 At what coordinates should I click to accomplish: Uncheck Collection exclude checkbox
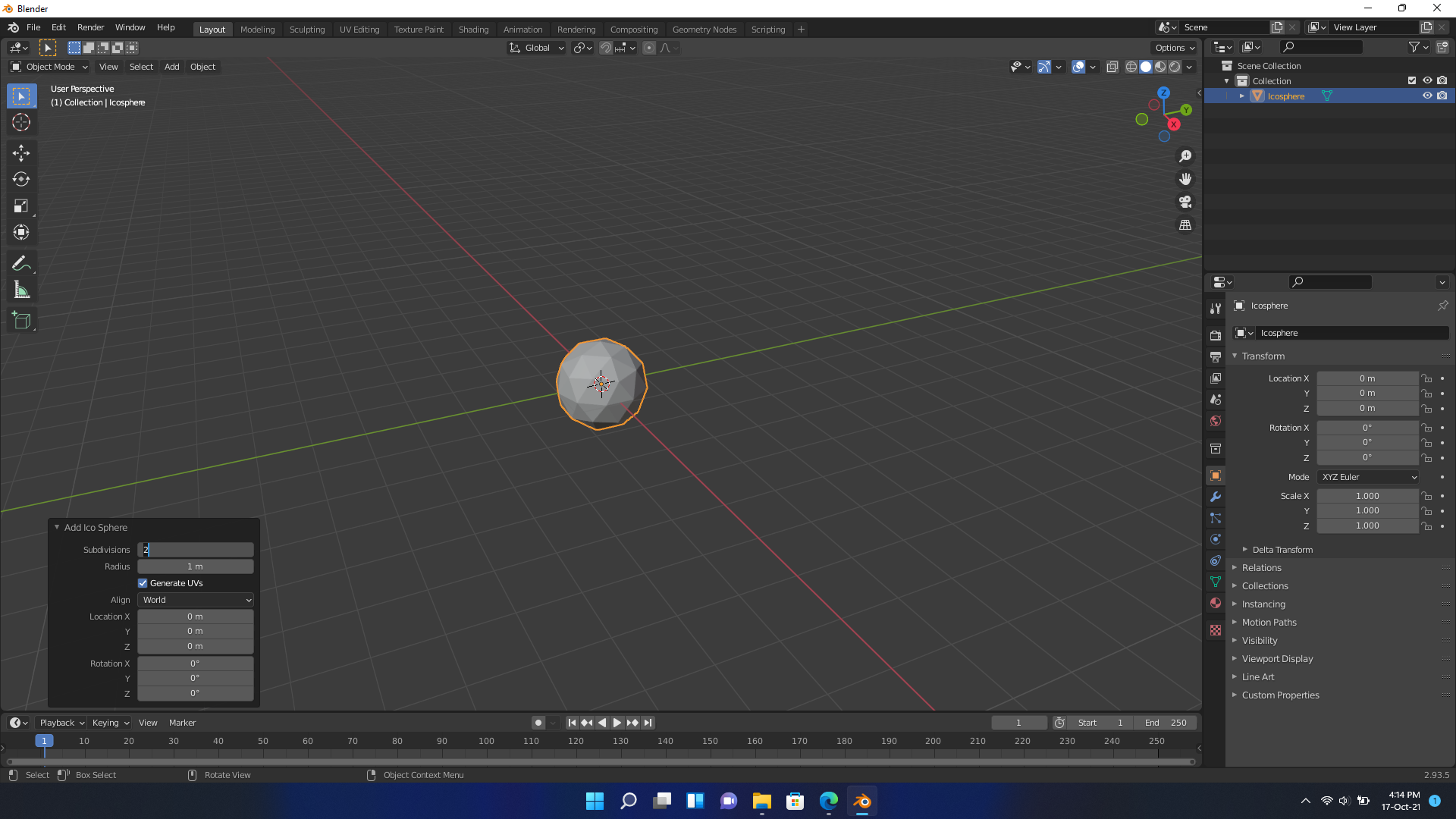(1412, 80)
